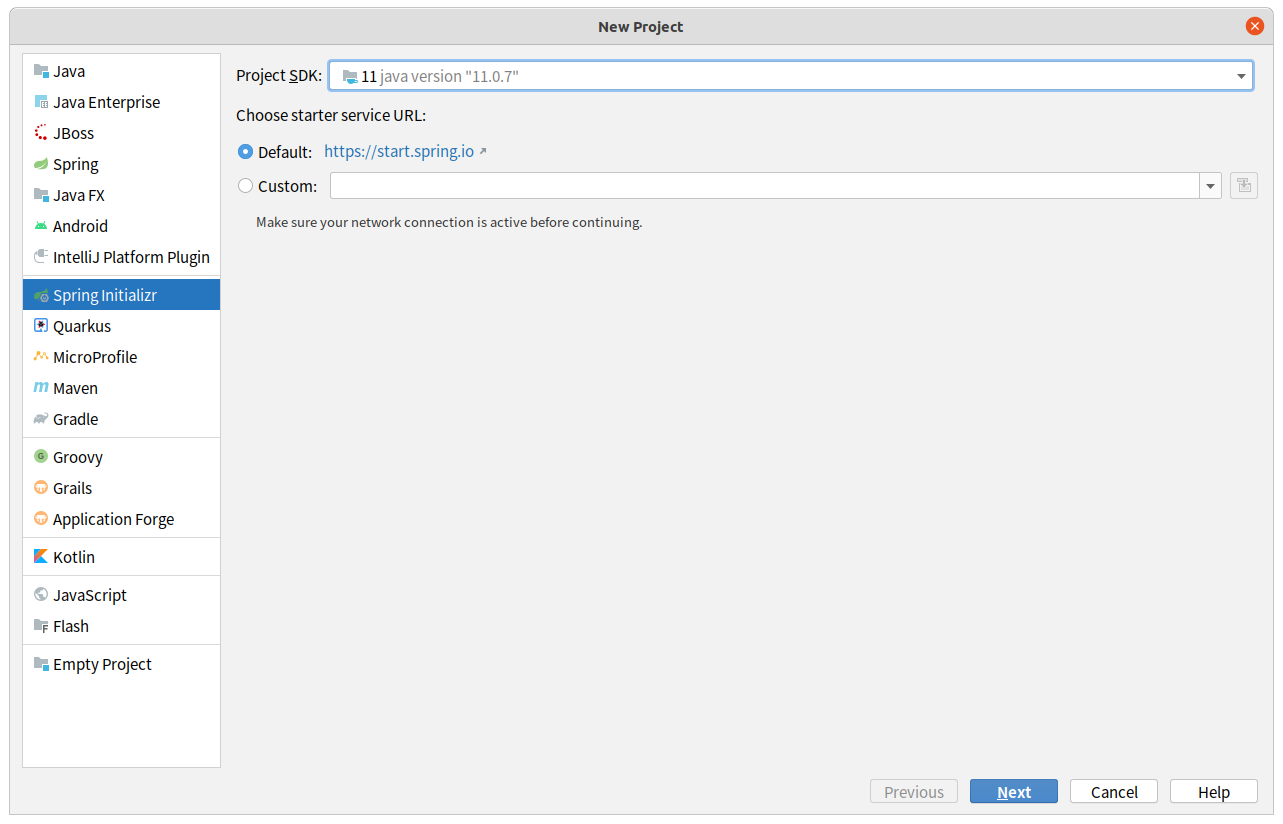This screenshot has height=824, width=1283.
Task: Select the Default starter service radio button
Action: click(x=246, y=152)
